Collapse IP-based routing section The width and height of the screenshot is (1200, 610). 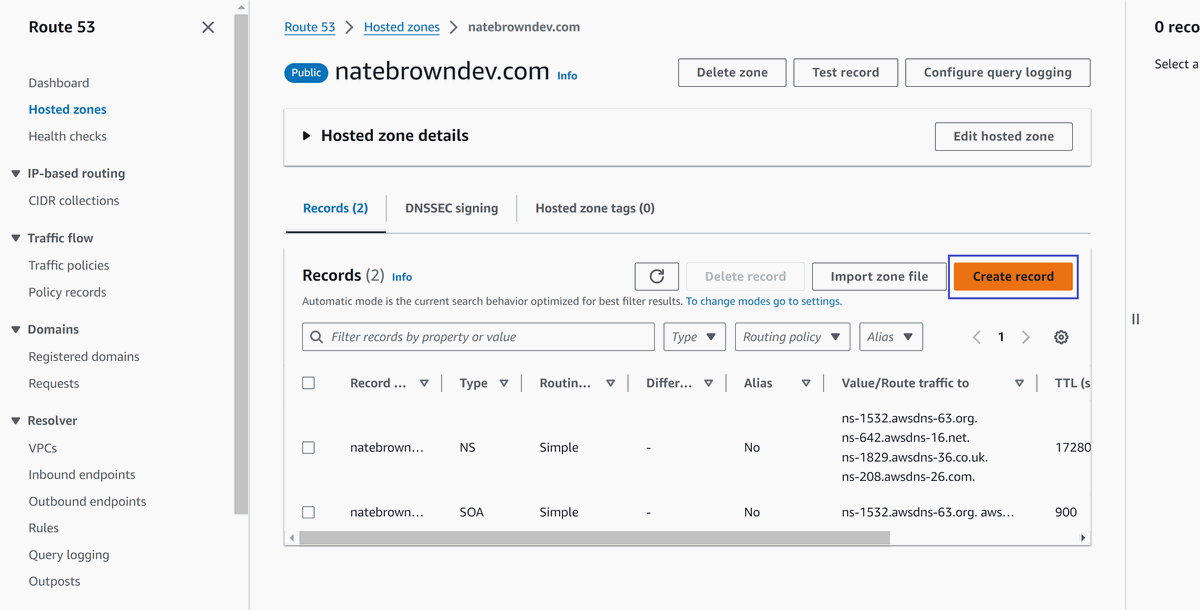[15, 174]
